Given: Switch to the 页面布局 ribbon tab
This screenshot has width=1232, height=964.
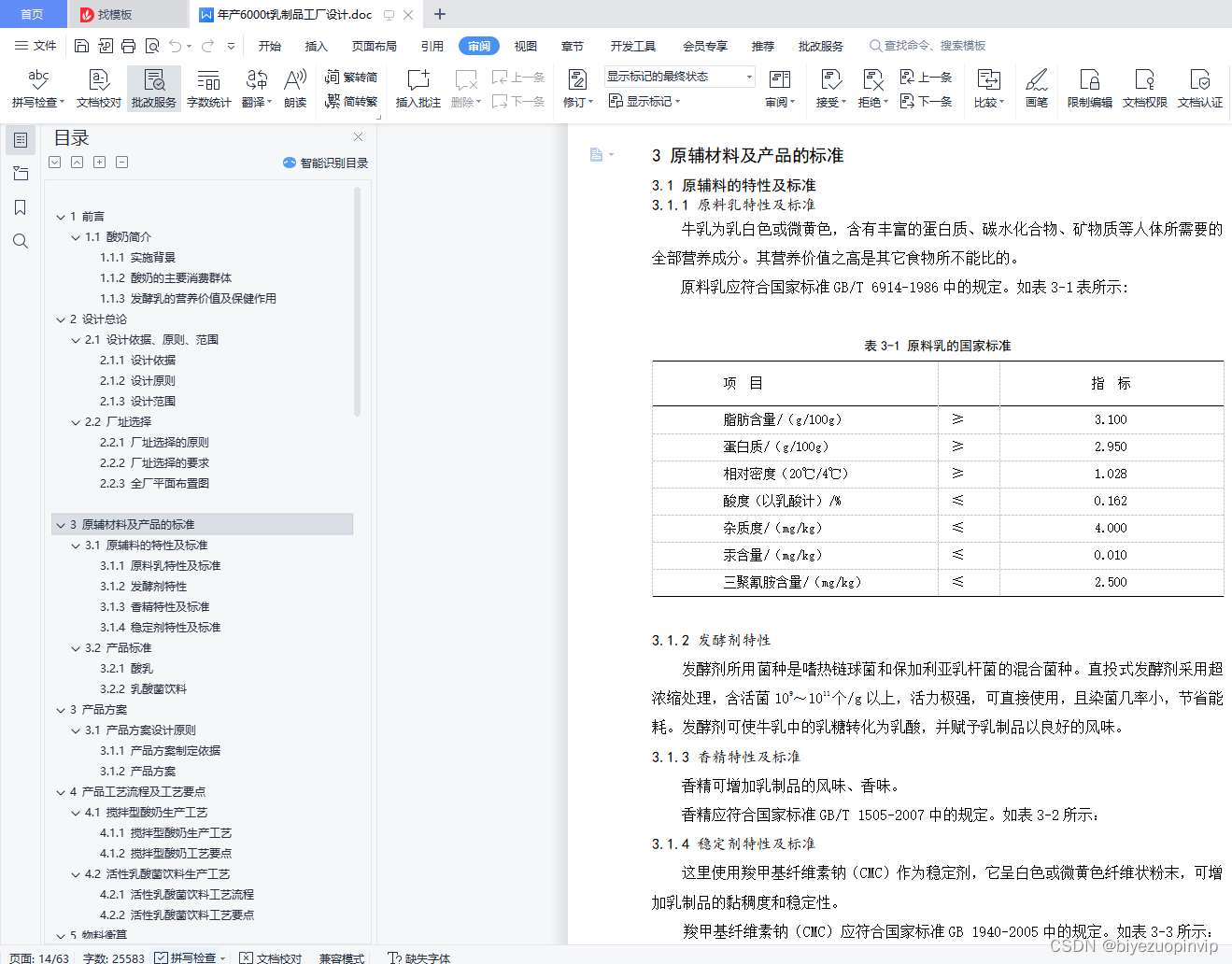Looking at the screenshot, I should coord(375,46).
